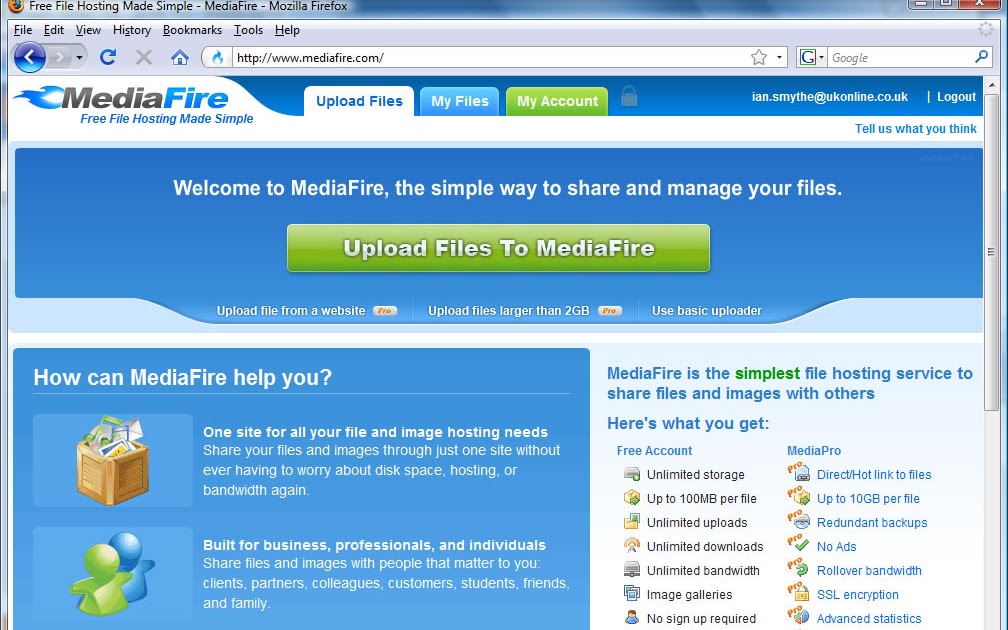Click the Rollover bandwidth pro icon
The image size is (1008, 630).
(x=798, y=568)
